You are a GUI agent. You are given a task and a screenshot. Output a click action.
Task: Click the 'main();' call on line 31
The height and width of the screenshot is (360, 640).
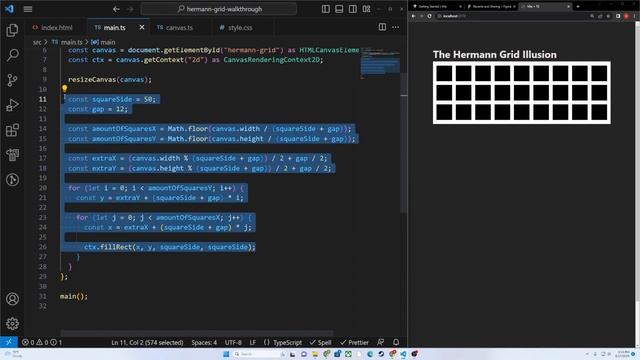(74, 296)
